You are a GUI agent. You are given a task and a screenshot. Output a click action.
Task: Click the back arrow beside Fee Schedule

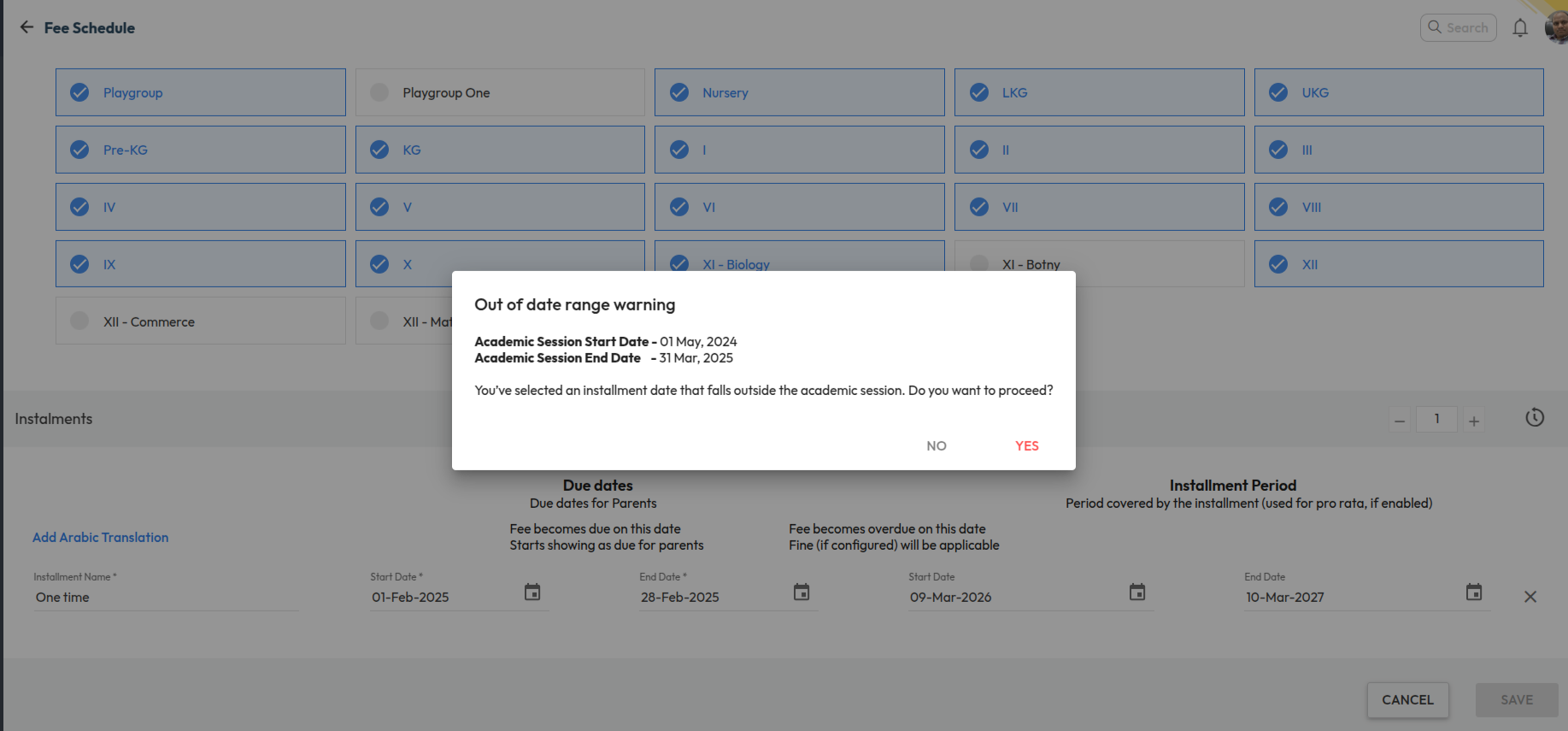coord(26,27)
